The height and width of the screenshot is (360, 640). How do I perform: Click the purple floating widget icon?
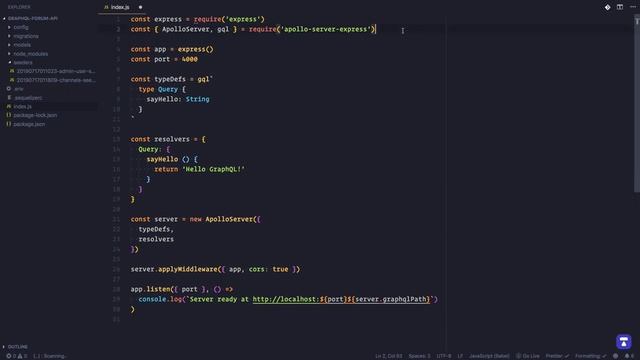pyautogui.click(x=624, y=342)
